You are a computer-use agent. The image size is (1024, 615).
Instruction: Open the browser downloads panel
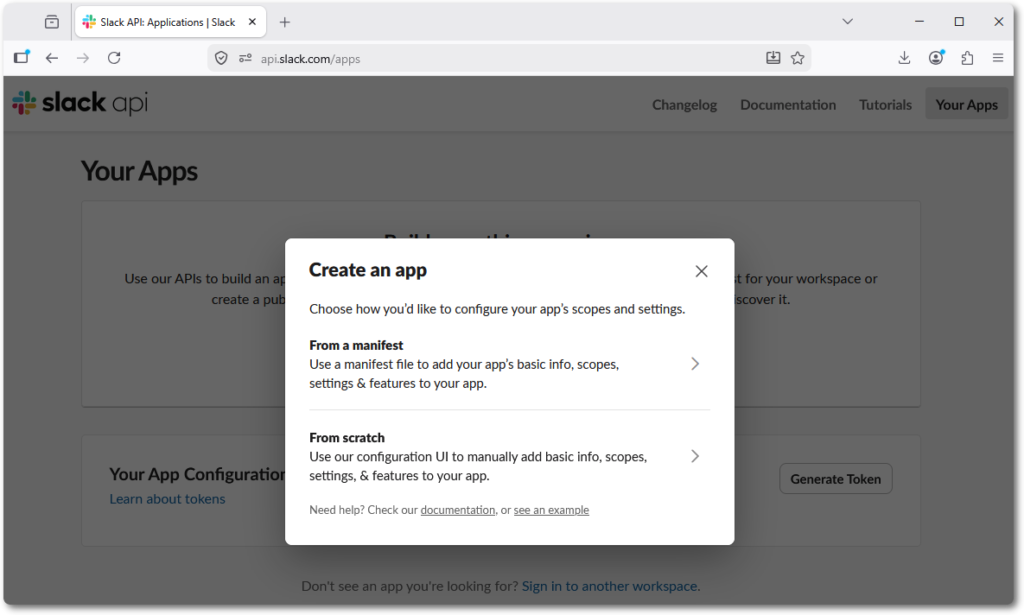[904, 58]
